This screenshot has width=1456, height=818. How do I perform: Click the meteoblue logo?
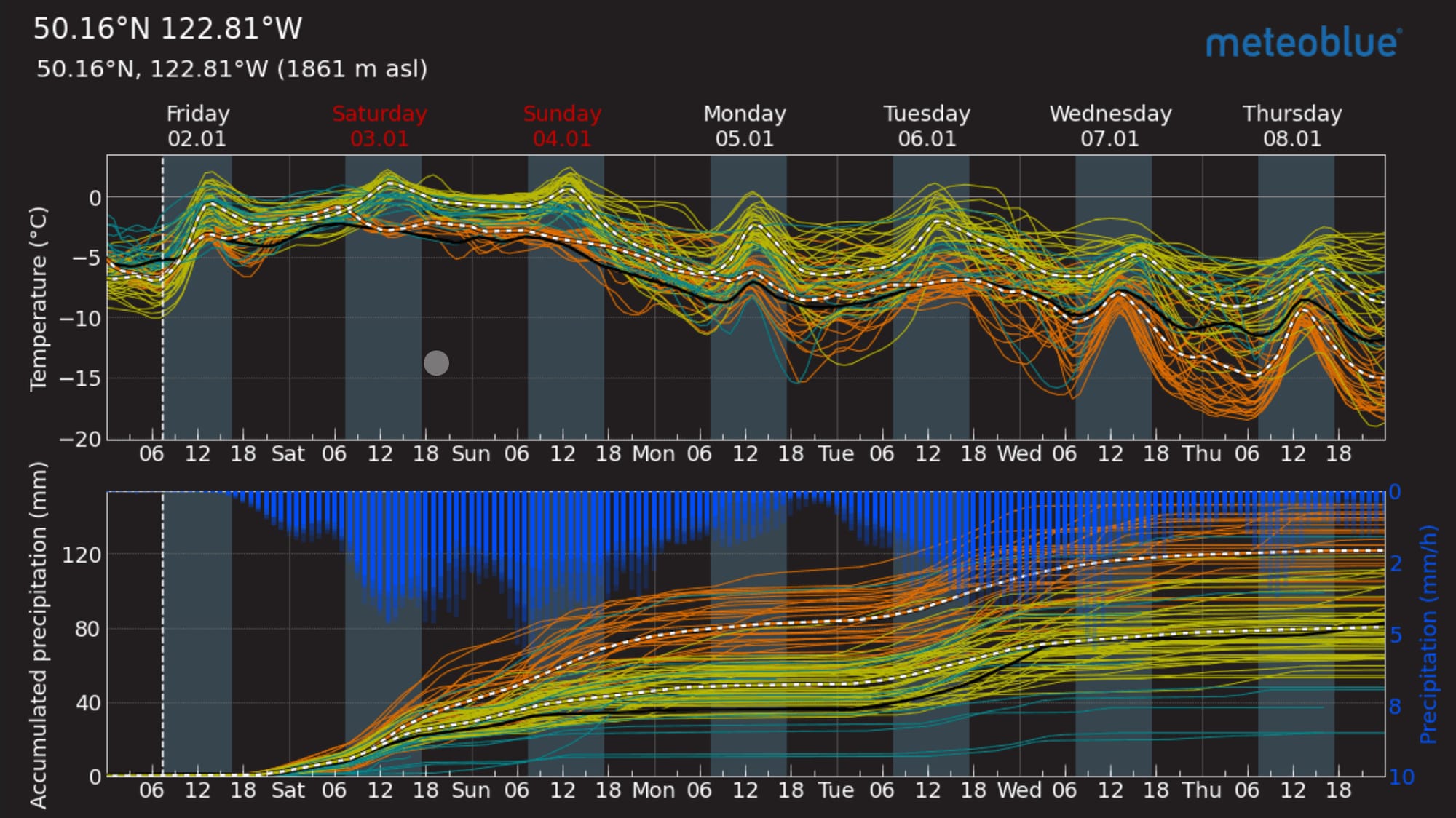tap(1303, 44)
